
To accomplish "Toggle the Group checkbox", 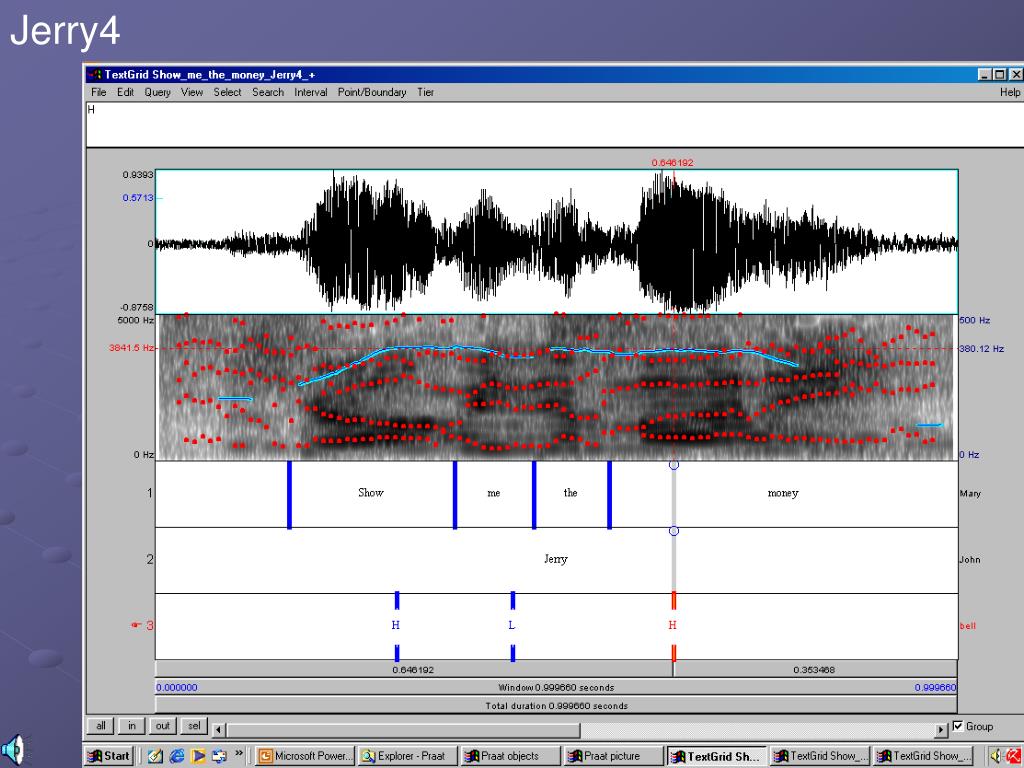I will [958, 726].
